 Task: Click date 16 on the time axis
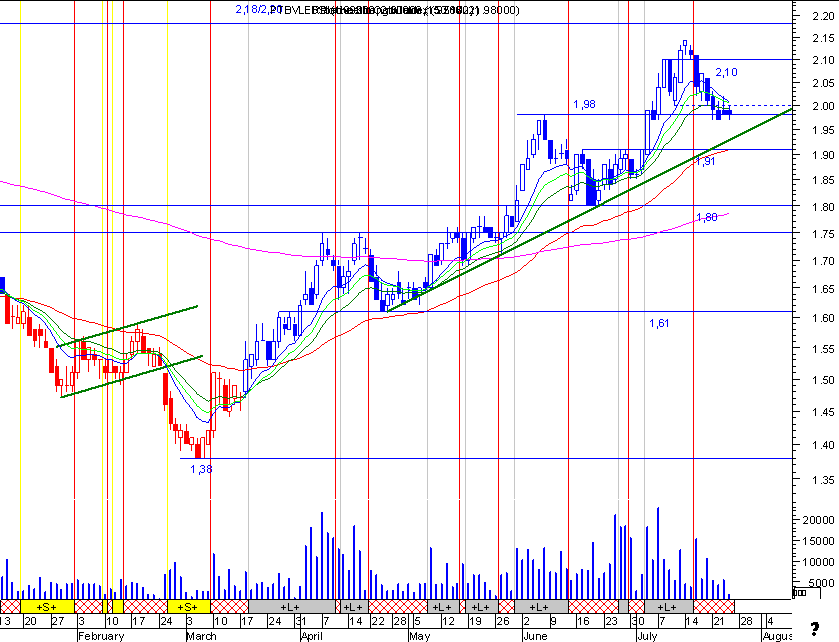(x=583, y=621)
